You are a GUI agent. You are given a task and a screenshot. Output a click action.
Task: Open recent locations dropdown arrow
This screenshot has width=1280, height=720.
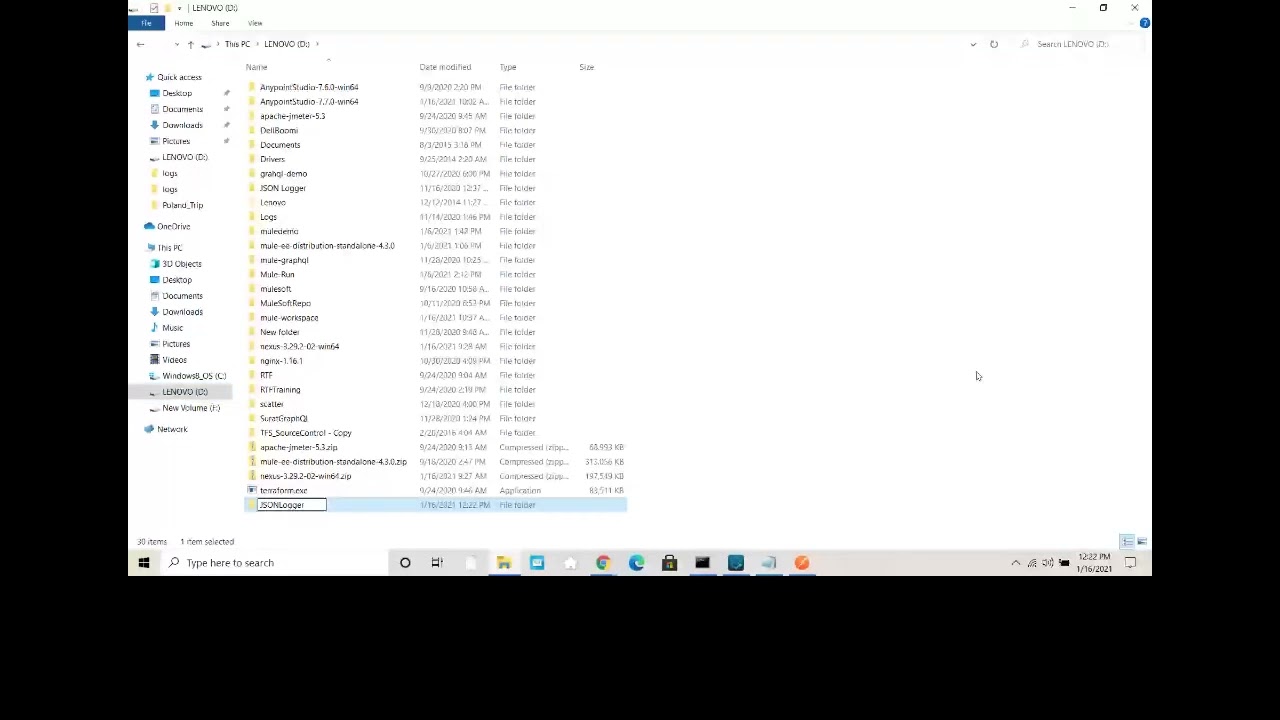tap(177, 44)
